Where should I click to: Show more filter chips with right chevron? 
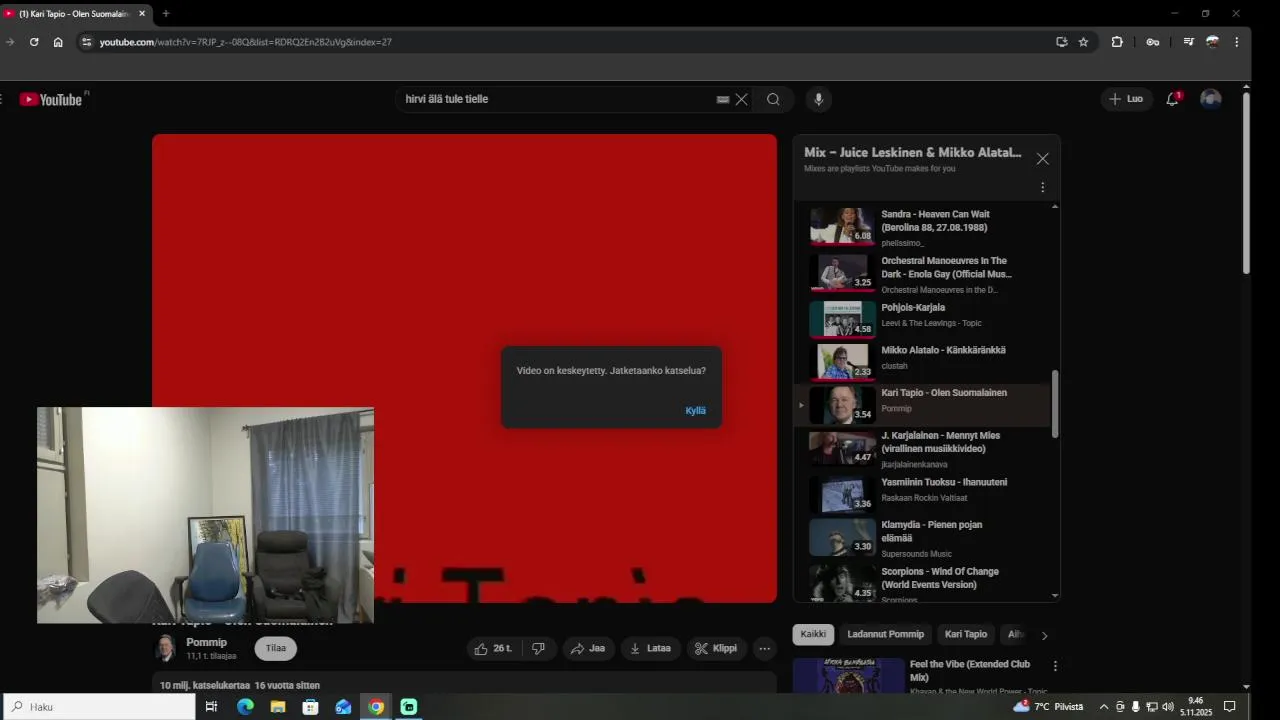click(x=1044, y=635)
